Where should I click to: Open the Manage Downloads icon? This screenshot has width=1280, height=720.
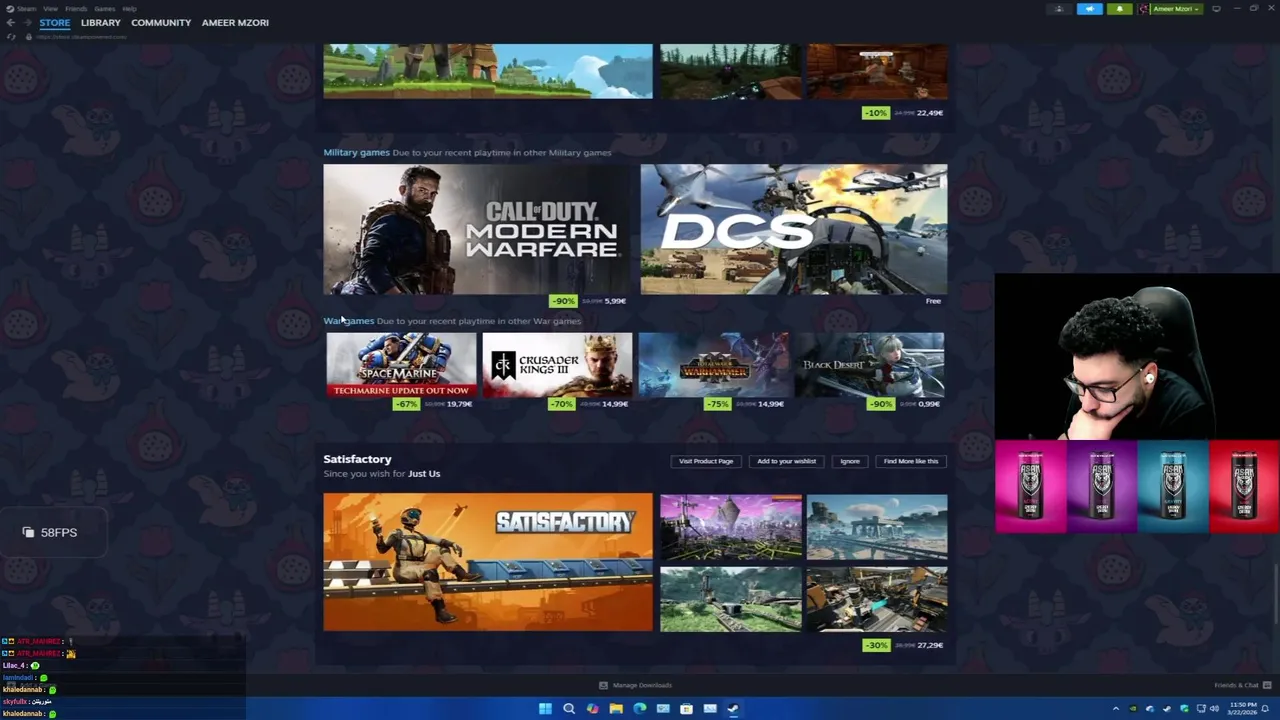(603, 685)
